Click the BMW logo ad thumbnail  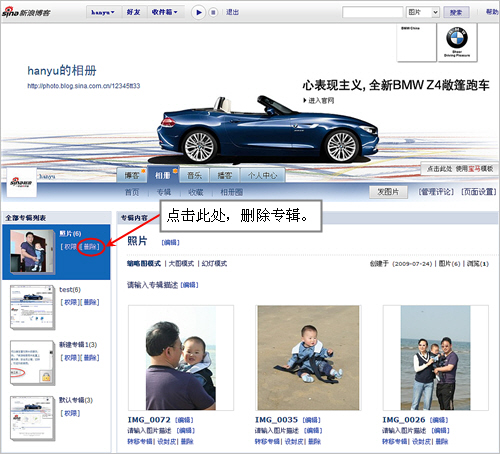(457, 42)
